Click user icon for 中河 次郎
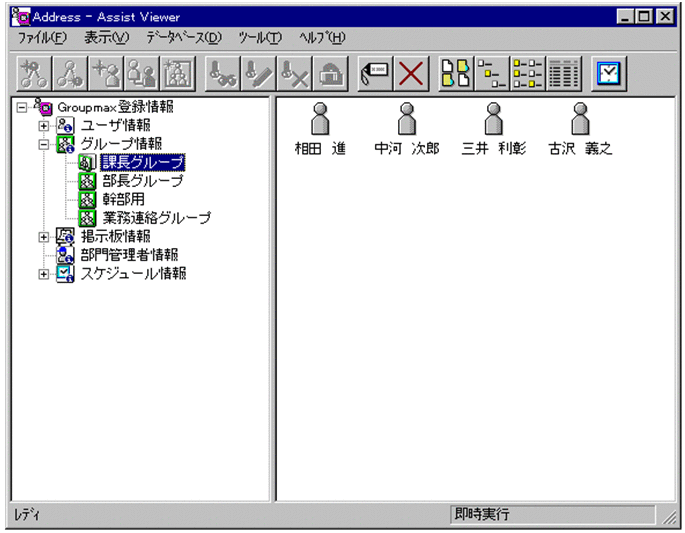Screen dimensions: 685x533 (407, 119)
